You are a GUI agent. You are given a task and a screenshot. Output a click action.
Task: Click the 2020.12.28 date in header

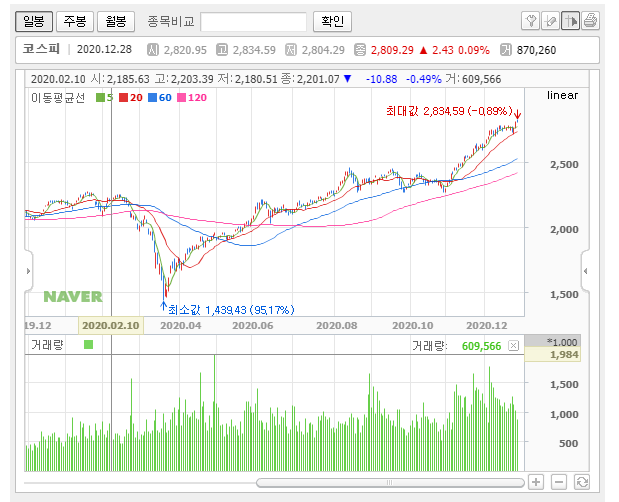pyautogui.click(x=104, y=49)
